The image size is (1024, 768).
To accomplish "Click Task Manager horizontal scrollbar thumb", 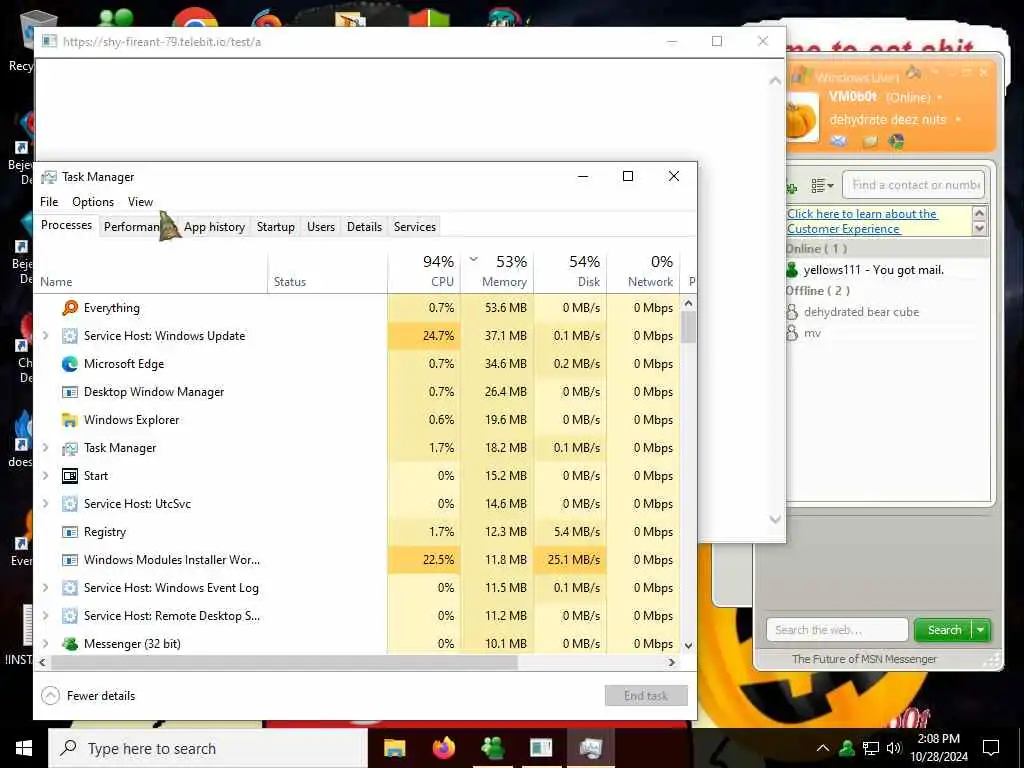I will tap(284, 662).
